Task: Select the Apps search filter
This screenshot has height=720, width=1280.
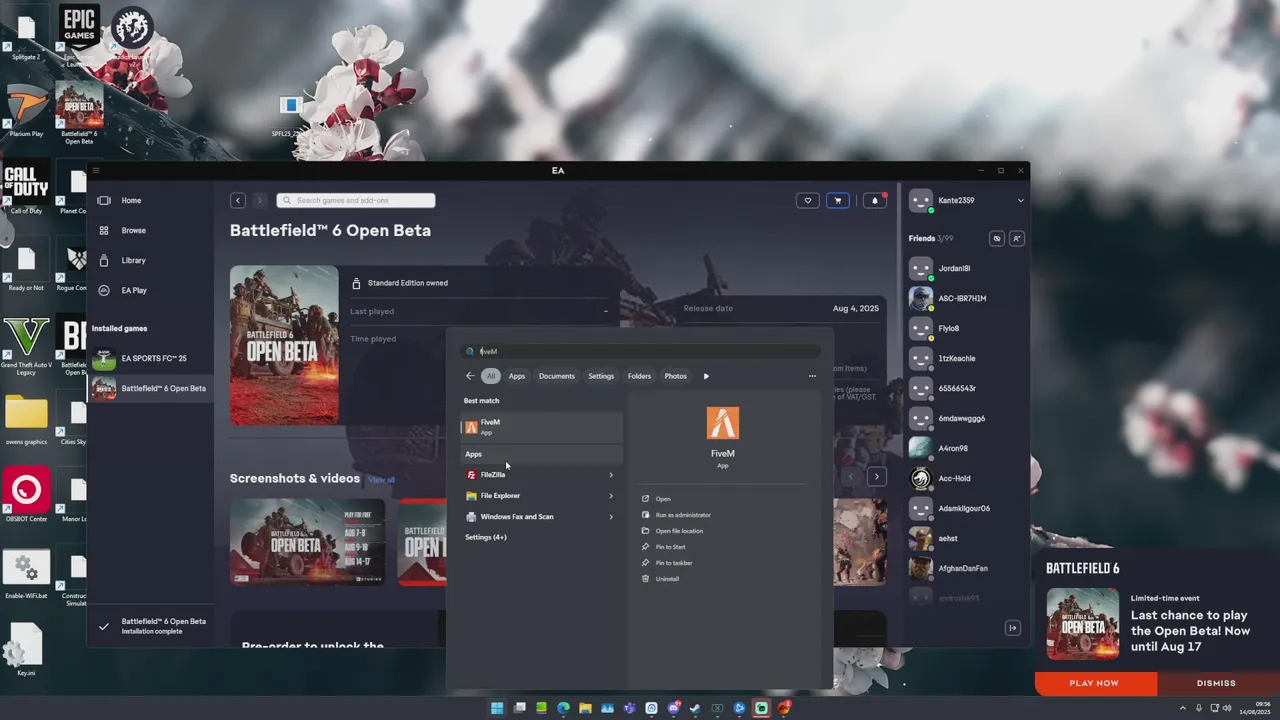Action: (517, 376)
